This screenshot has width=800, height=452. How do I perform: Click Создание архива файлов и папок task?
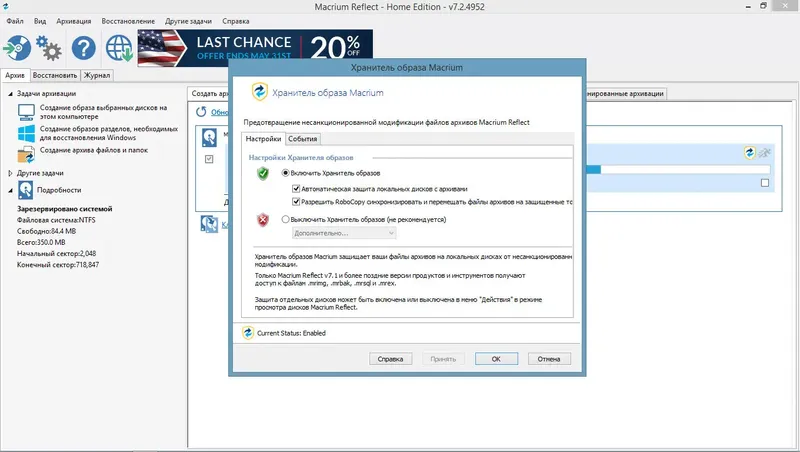[94, 150]
